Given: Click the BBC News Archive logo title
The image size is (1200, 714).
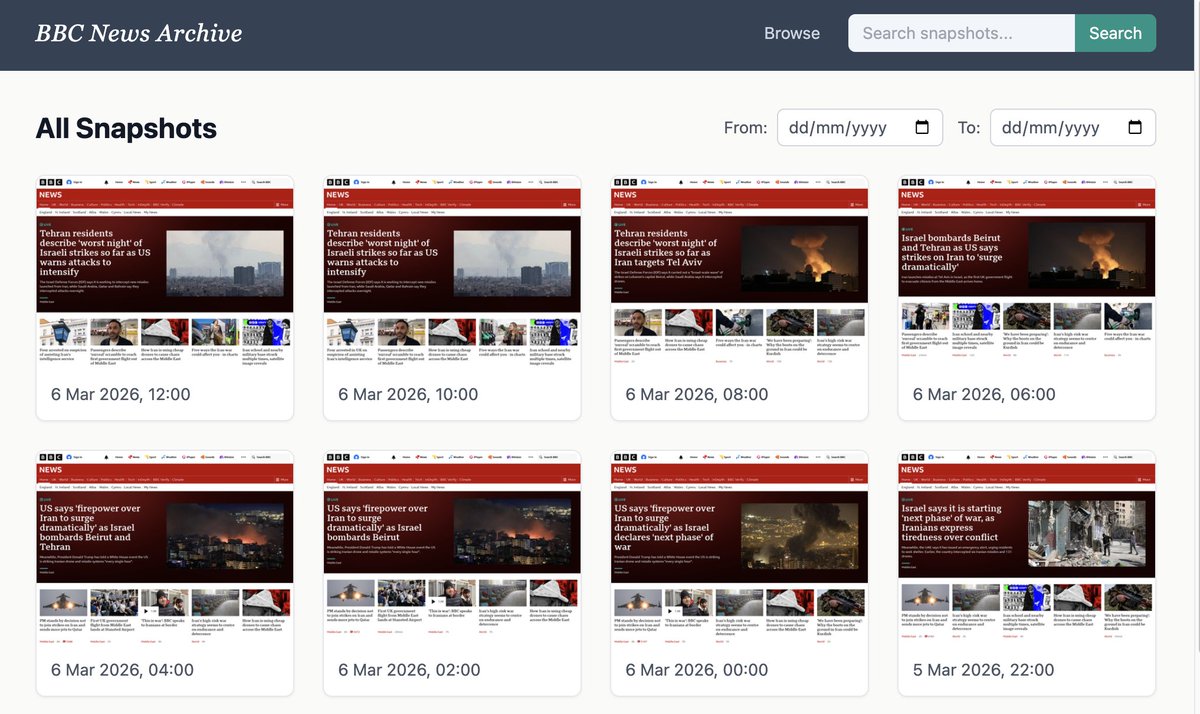Looking at the screenshot, I should (139, 33).
